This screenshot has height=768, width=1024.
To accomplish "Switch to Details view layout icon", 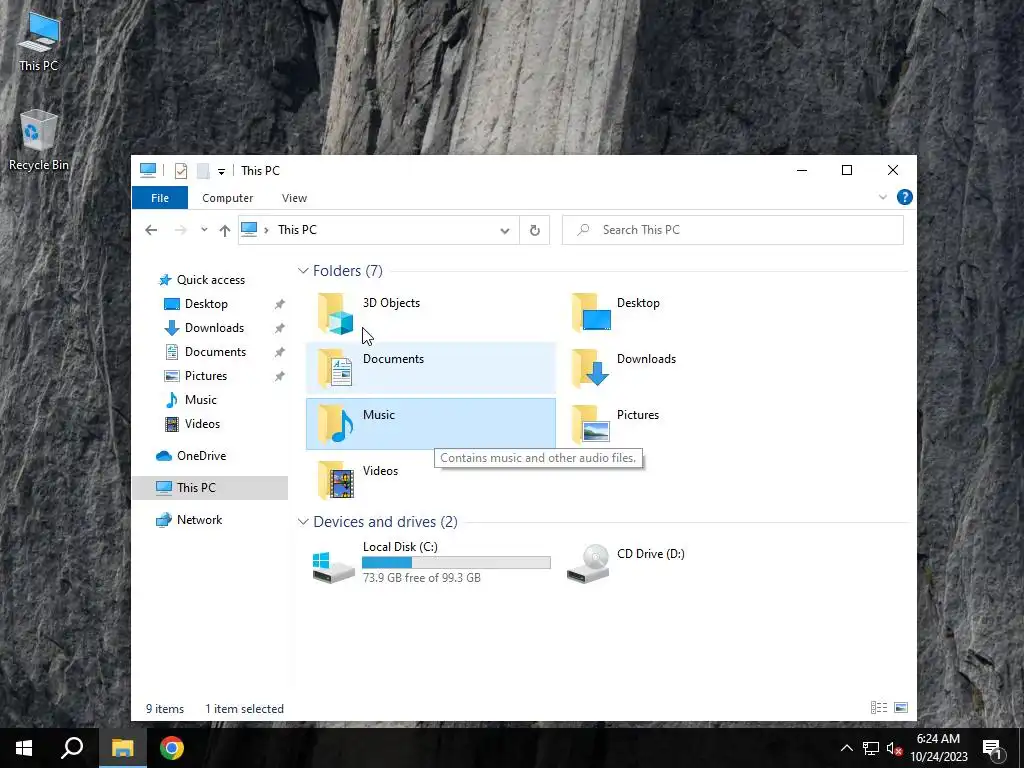I will pos(879,707).
